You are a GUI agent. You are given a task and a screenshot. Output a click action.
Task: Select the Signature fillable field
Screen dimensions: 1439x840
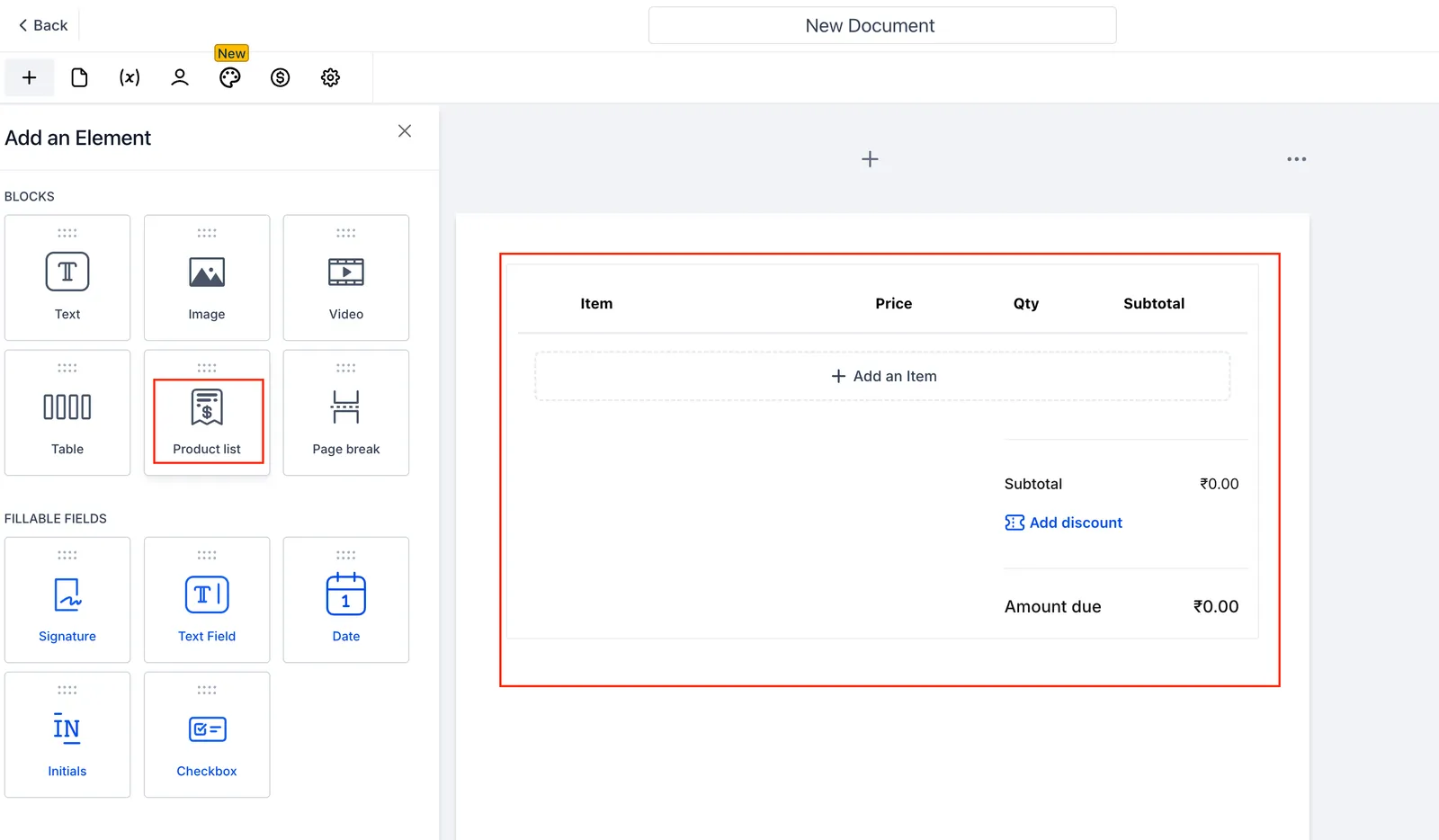tap(67, 599)
